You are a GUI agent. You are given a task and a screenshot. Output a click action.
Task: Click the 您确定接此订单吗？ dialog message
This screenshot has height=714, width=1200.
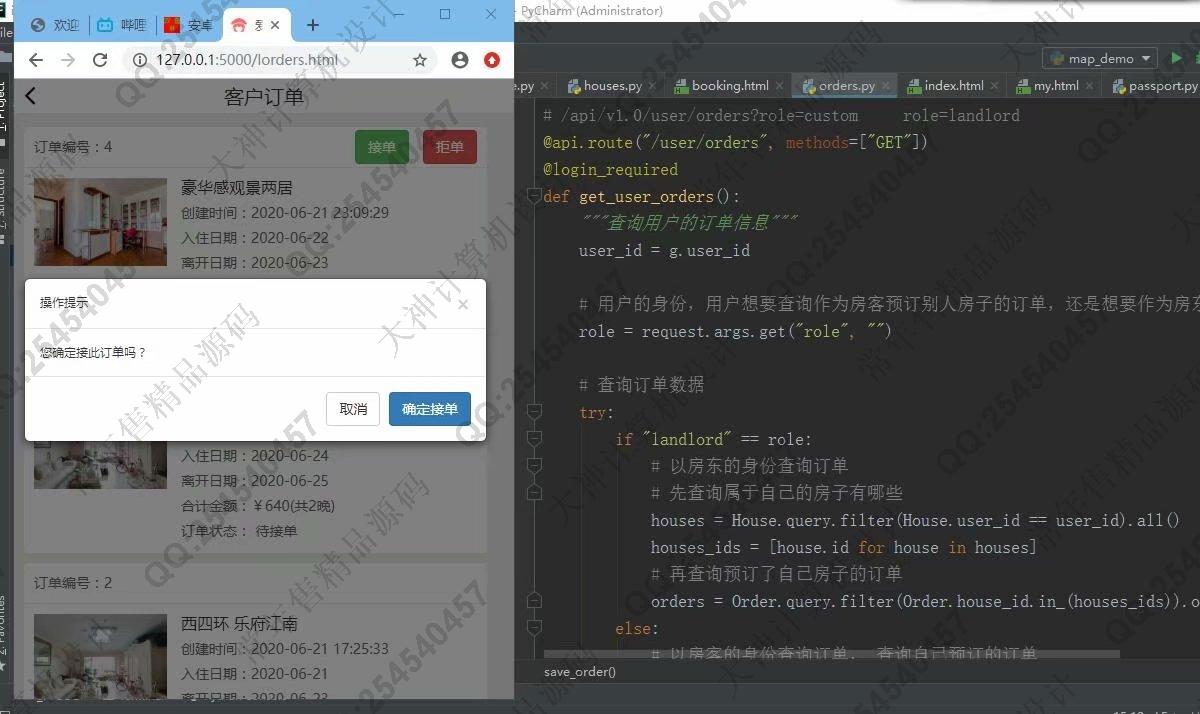93,353
